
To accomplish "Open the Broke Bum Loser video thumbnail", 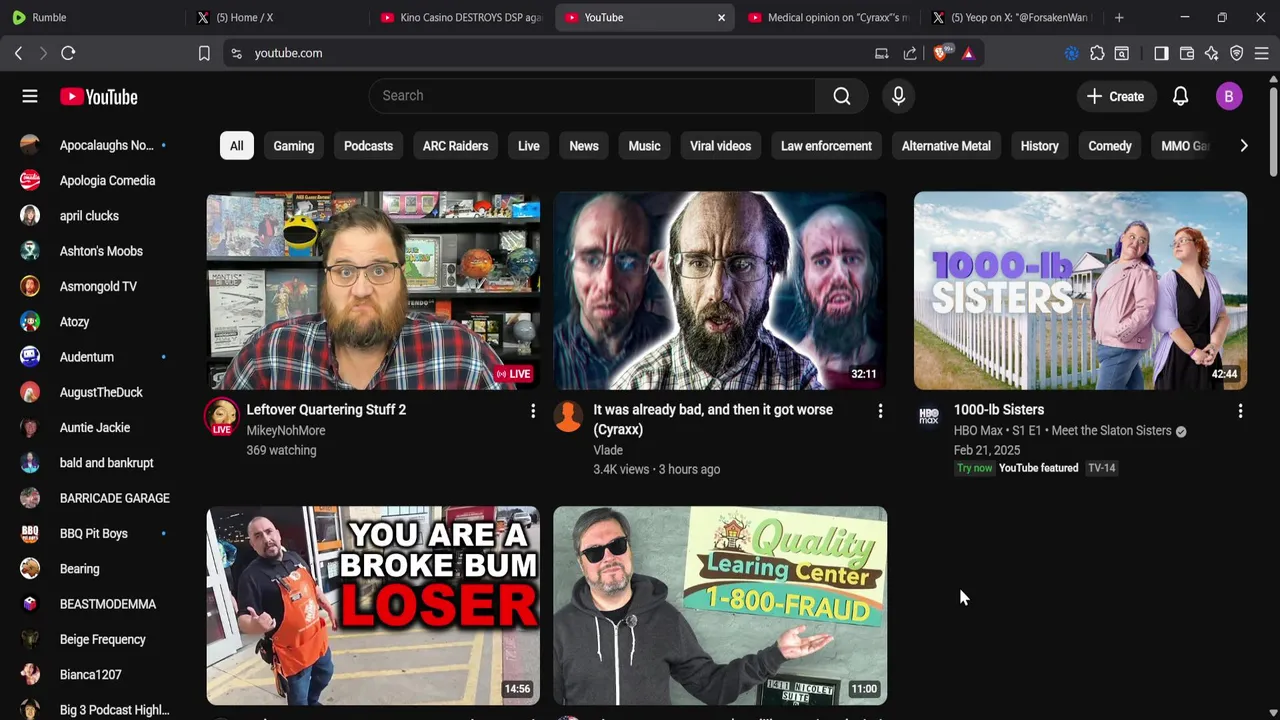I will 373,605.
